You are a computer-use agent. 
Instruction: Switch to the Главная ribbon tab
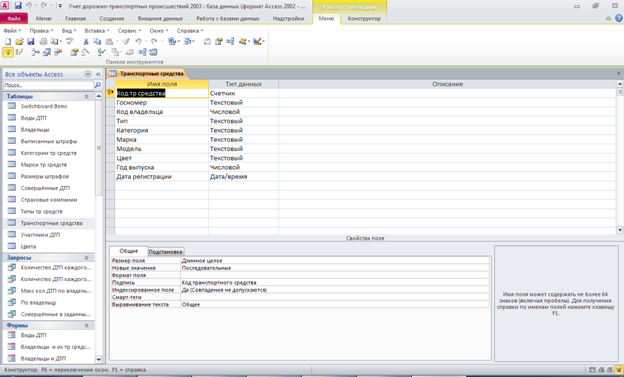(75, 18)
